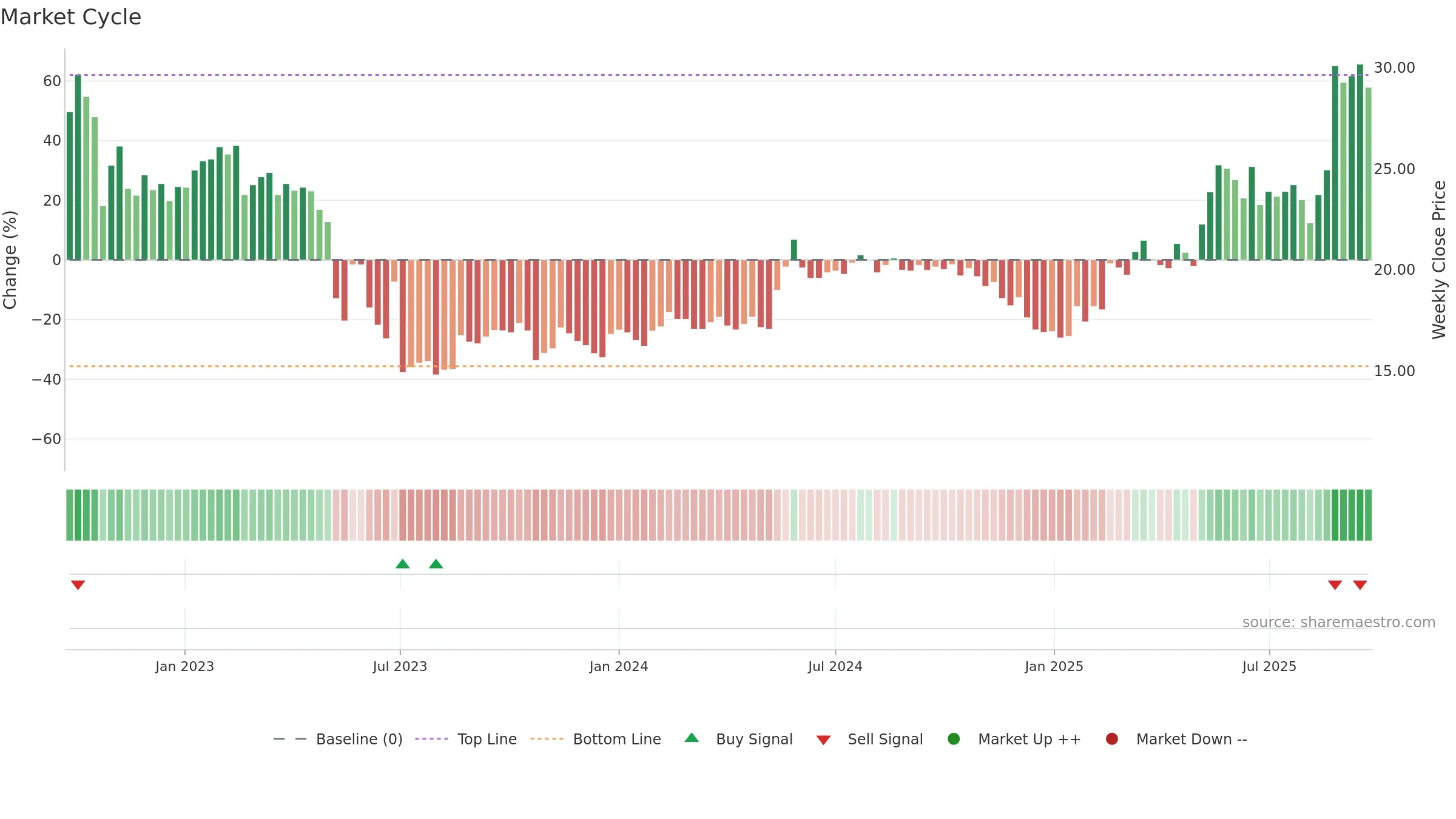Click the Jan 2024 axis label
The width and height of the screenshot is (1456, 819).
pyautogui.click(x=619, y=666)
